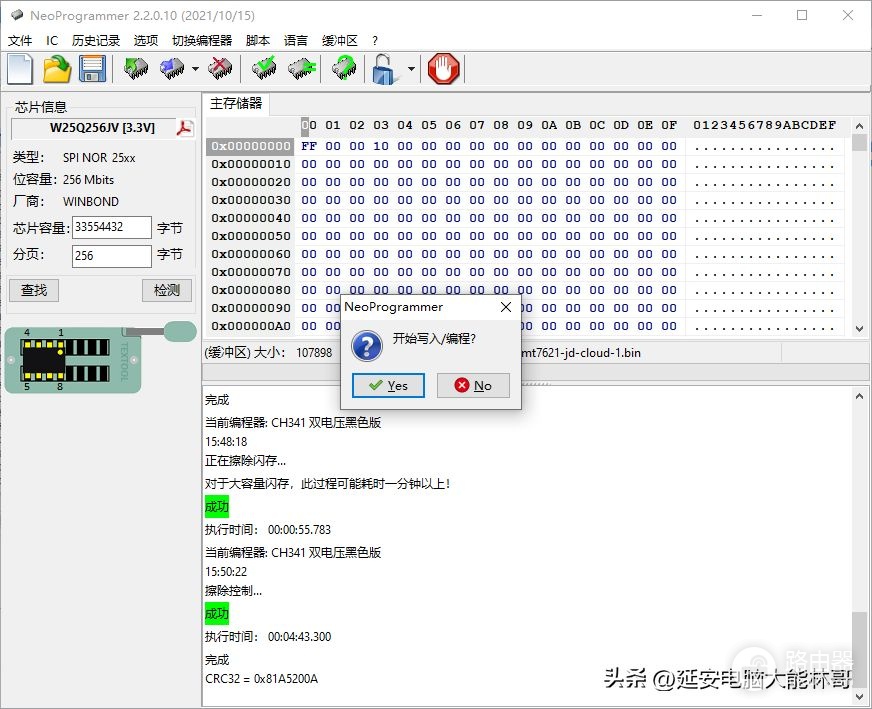
Task: Click the 15:50:22 timestamp log line
Action: (226, 572)
